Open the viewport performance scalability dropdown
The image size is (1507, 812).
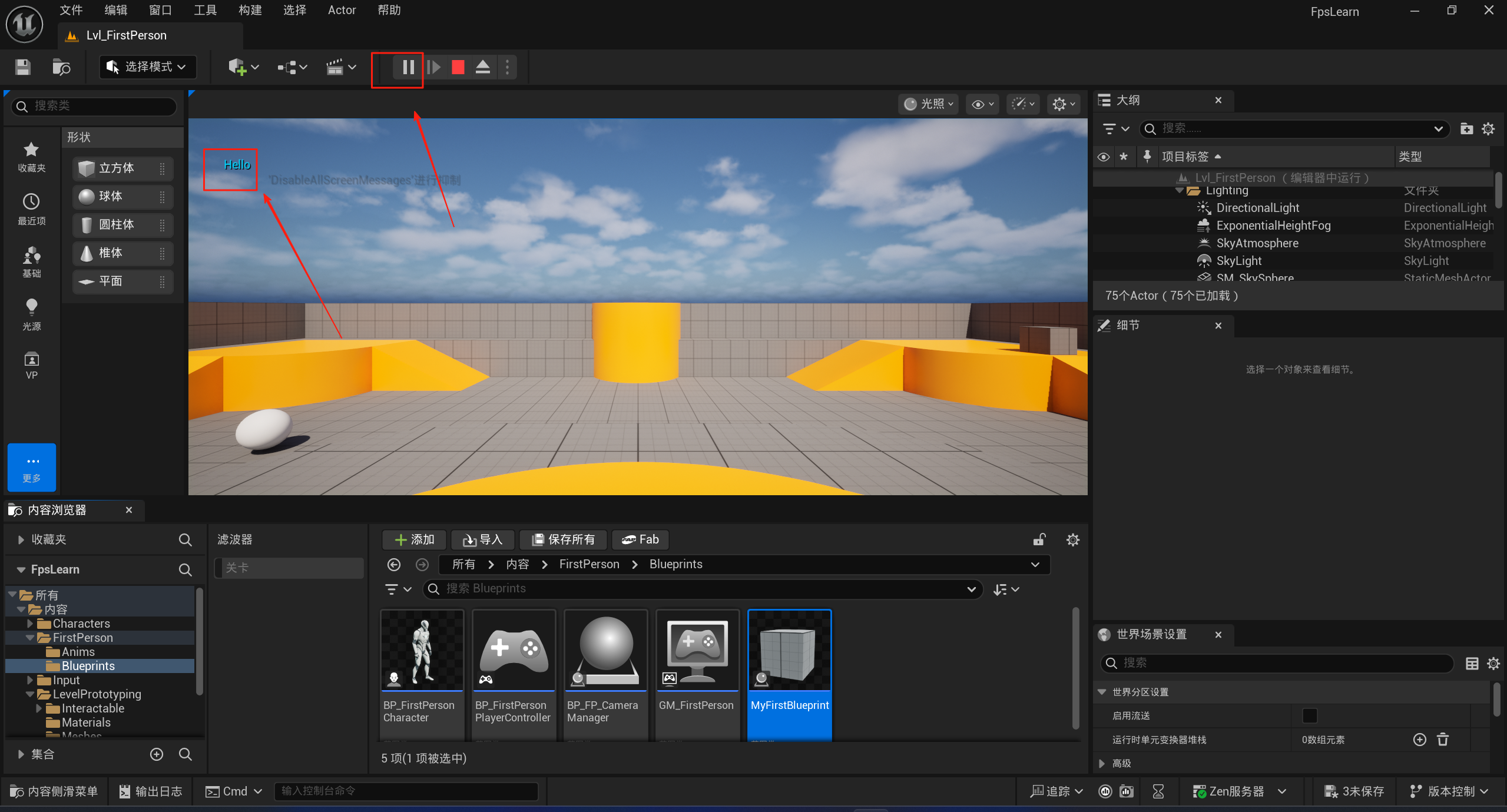click(x=1023, y=104)
